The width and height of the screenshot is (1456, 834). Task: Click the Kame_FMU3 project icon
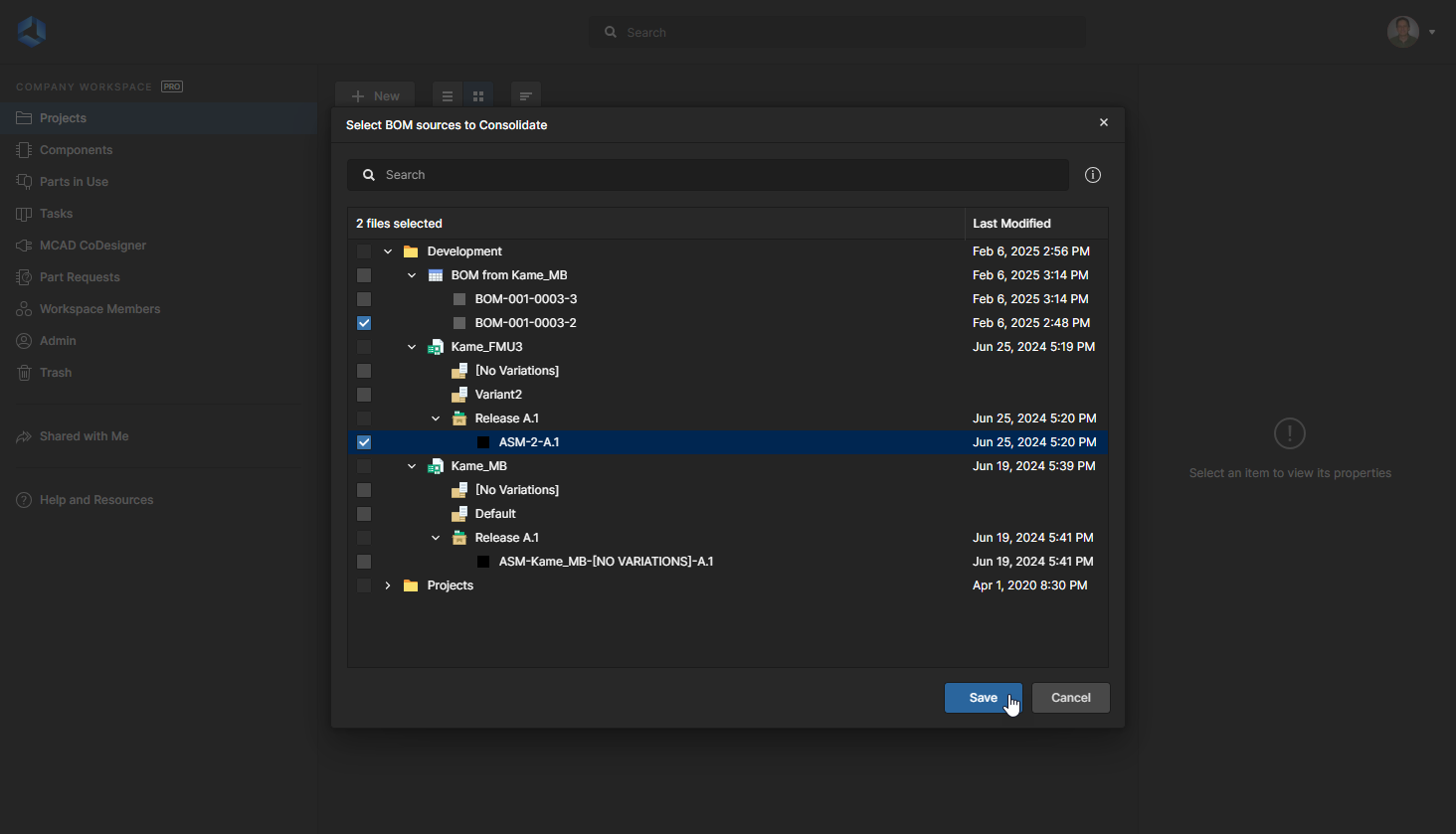436,347
